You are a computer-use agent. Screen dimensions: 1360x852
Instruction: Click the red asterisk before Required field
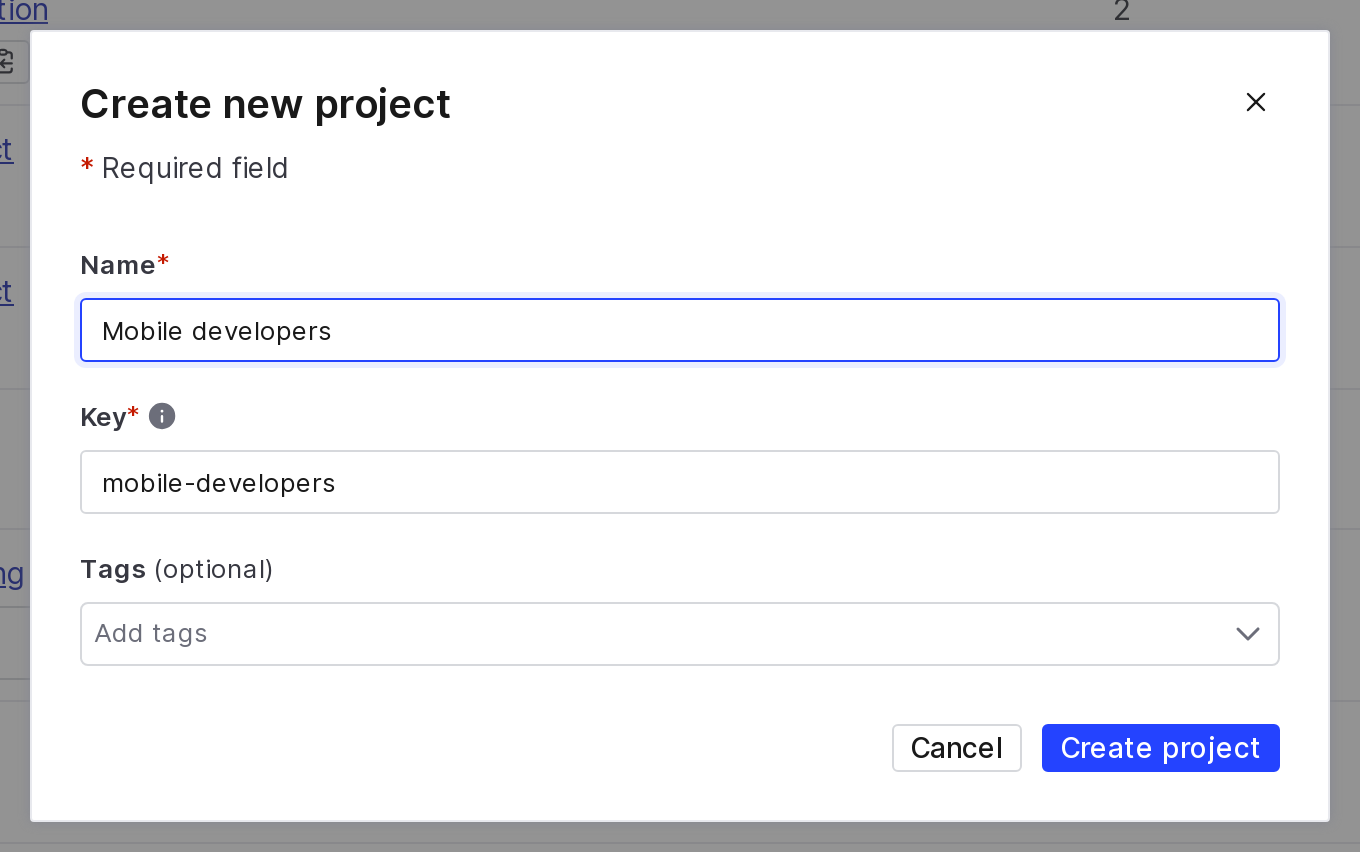click(x=87, y=166)
